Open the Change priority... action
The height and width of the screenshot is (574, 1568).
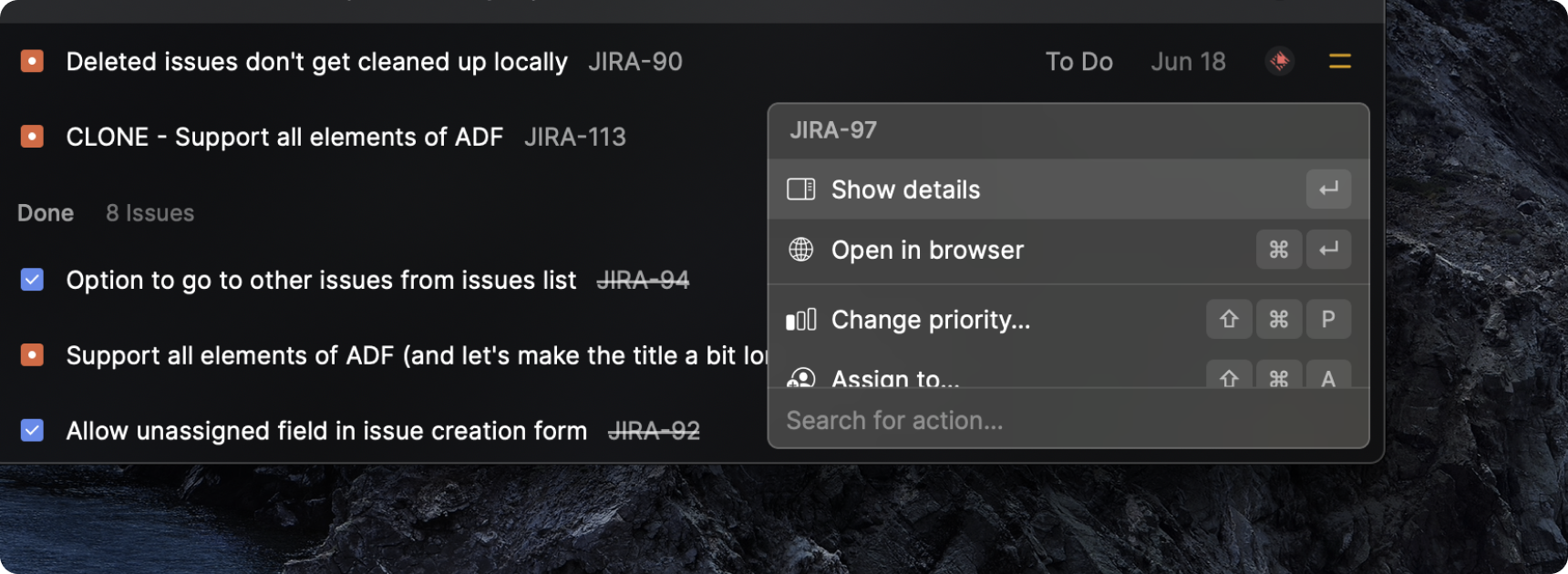click(x=1068, y=320)
